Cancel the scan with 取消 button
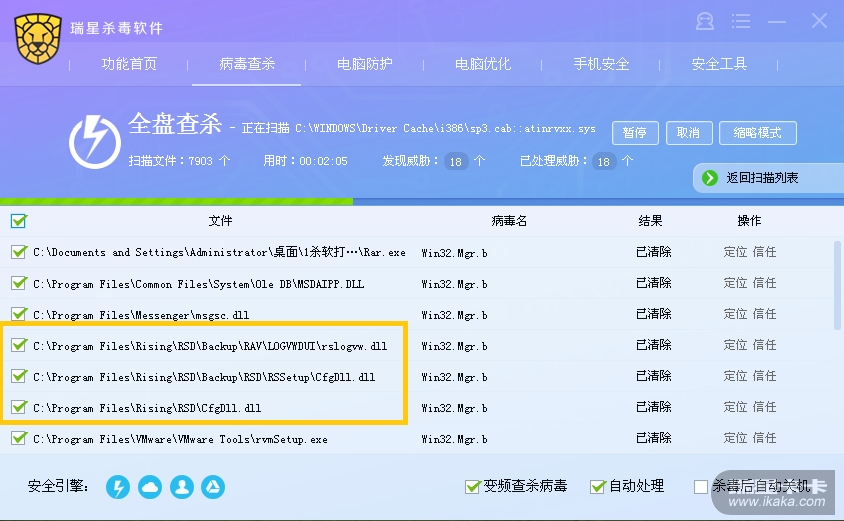Screen dimensions: 844x521 click(x=689, y=133)
